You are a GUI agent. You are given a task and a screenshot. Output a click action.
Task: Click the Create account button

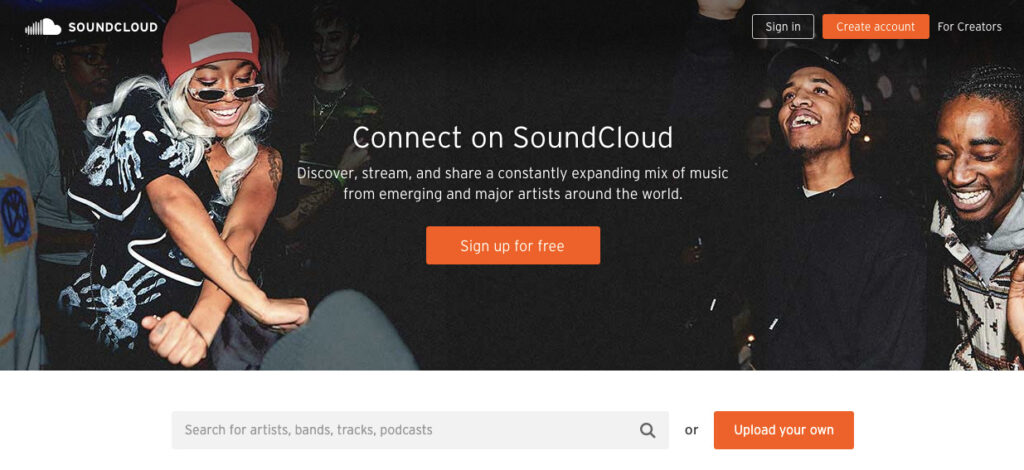coord(876,27)
